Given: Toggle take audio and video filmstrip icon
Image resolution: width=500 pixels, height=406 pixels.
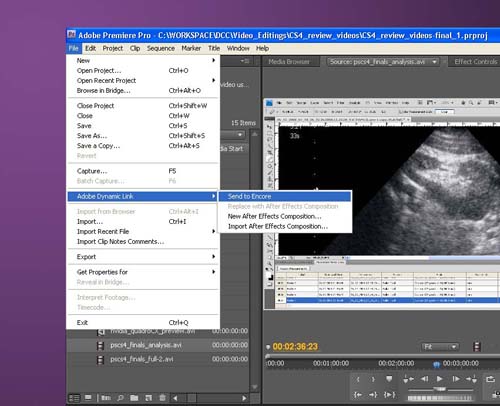Looking at the screenshot, I should tap(477, 347).
